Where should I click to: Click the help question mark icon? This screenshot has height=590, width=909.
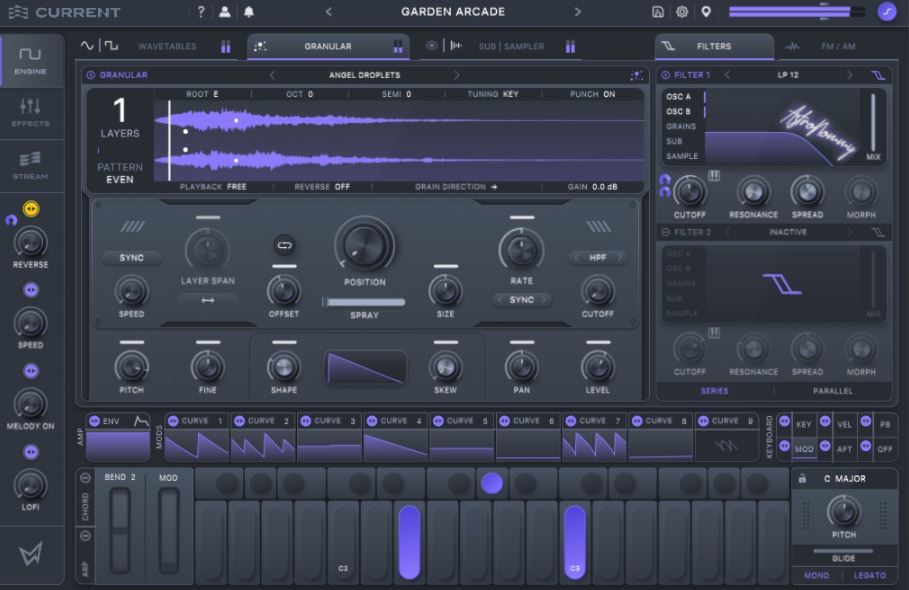click(202, 12)
